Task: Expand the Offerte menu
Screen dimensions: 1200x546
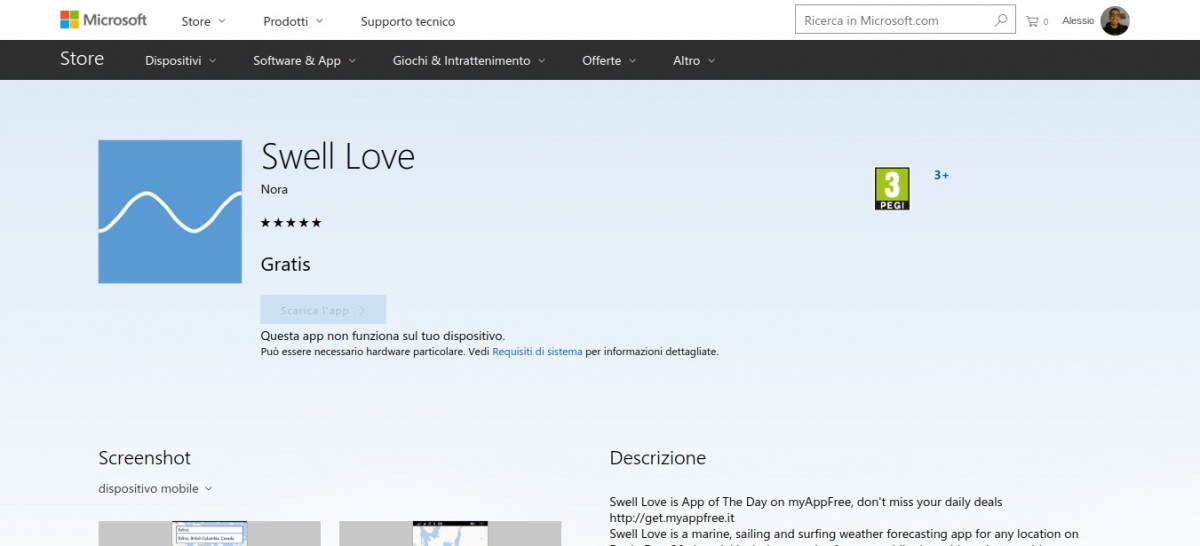Action: pos(609,61)
